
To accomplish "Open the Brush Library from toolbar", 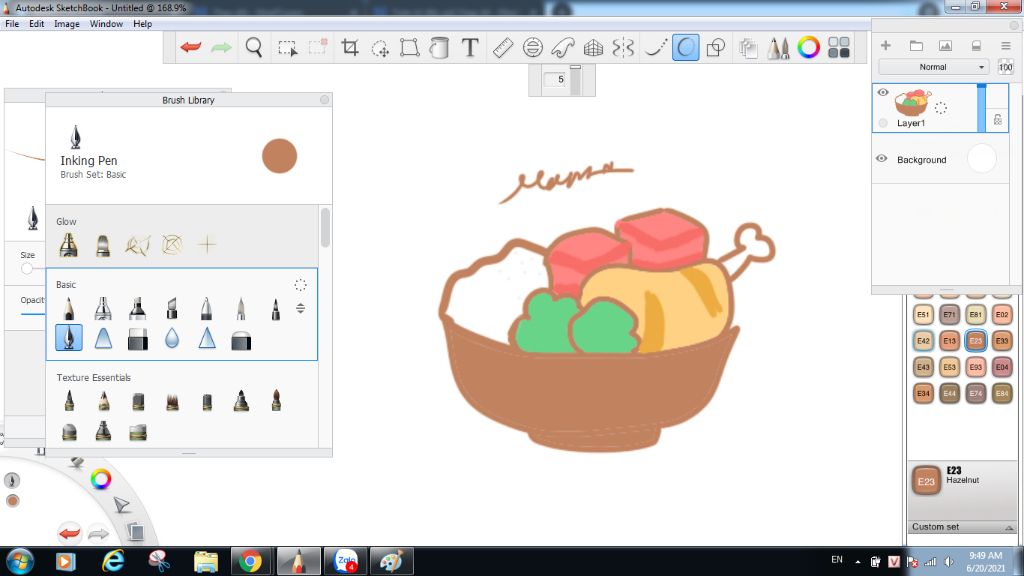I will tap(778, 48).
